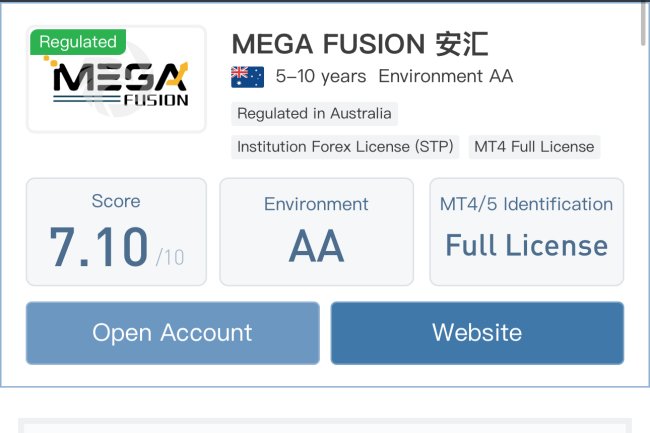Image resolution: width=650 pixels, height=433 pixels.
Task: Open the broker Website button
Action: [477, 332]
